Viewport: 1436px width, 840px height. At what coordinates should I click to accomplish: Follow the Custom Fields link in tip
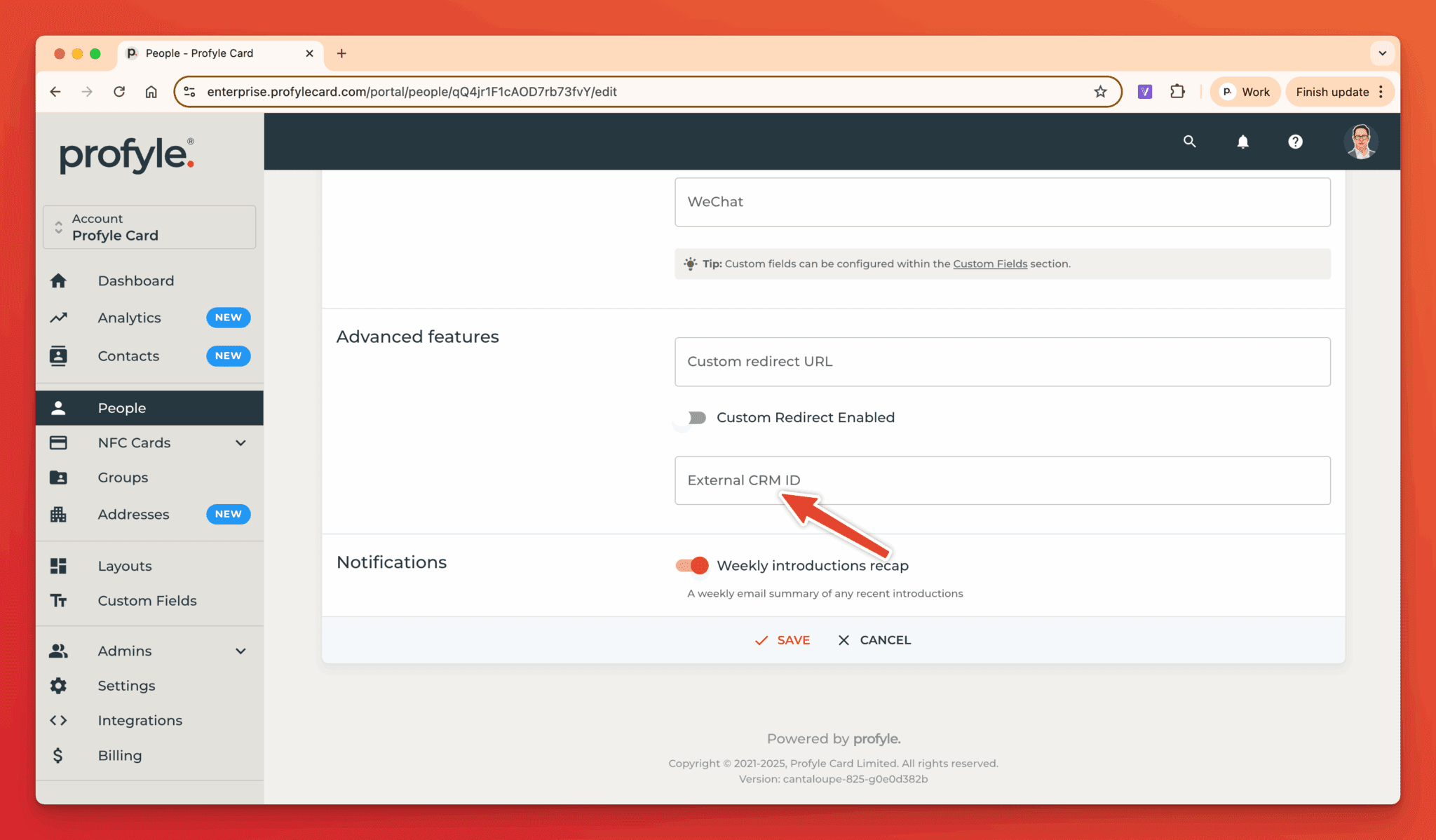click(x=990, y=264)
